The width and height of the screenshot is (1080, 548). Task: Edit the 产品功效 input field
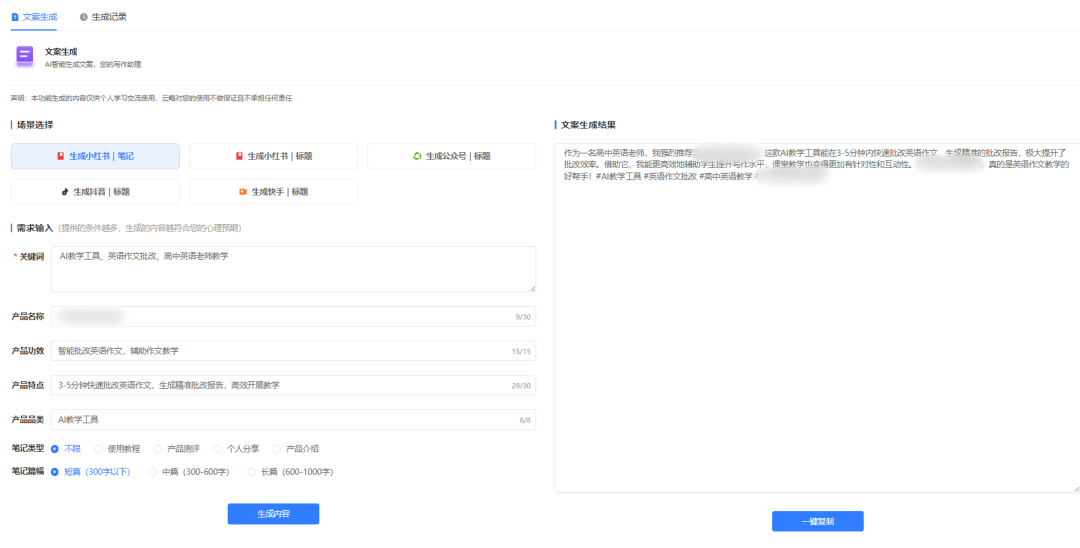[x=292, y=351]
